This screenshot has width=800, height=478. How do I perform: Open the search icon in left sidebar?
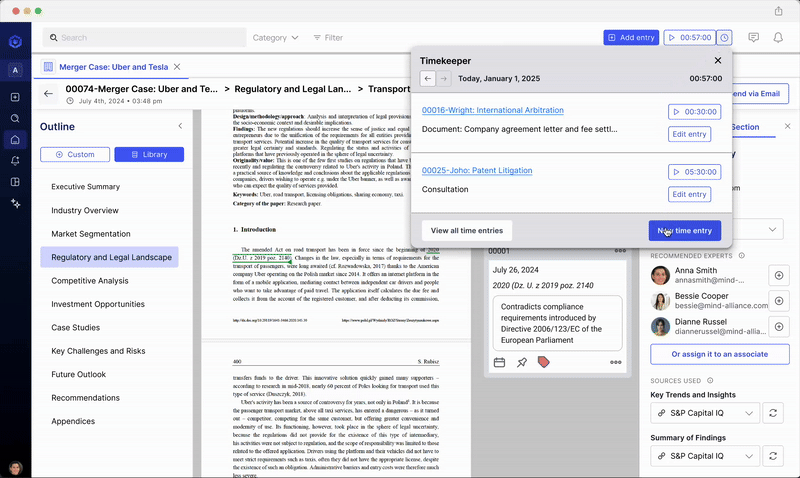[x=15, y=118]
